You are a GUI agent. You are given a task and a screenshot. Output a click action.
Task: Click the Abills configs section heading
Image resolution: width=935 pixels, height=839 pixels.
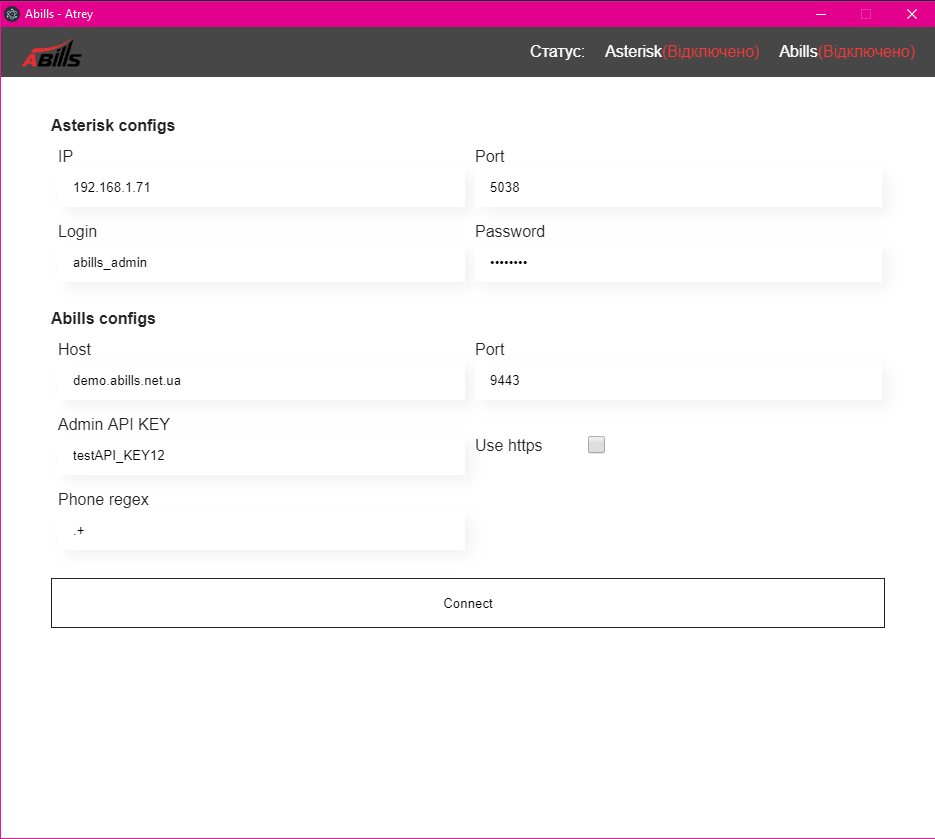click(103, 319)
